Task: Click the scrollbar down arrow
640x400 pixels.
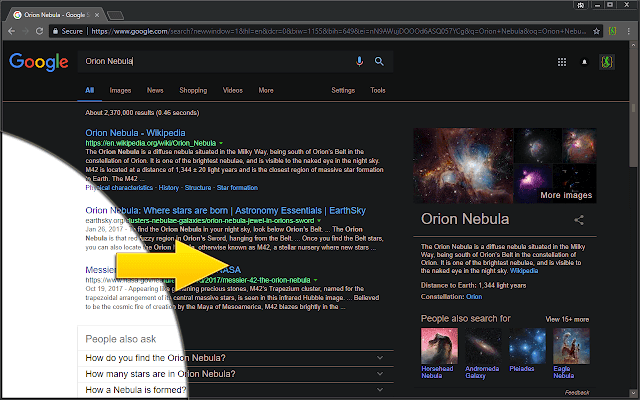Action: (633, 393)
